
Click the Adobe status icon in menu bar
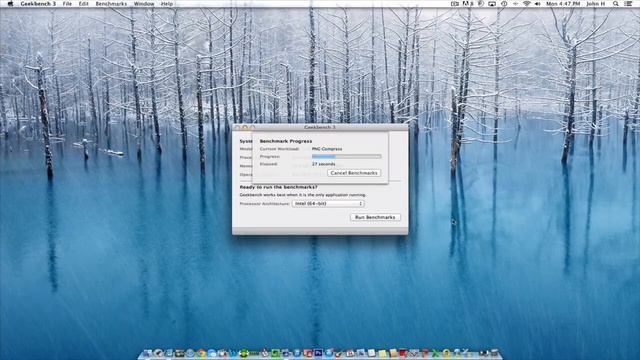coord(468,4)
